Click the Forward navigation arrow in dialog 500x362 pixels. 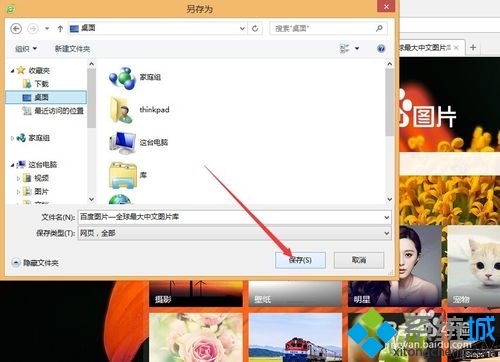(33, 29)
